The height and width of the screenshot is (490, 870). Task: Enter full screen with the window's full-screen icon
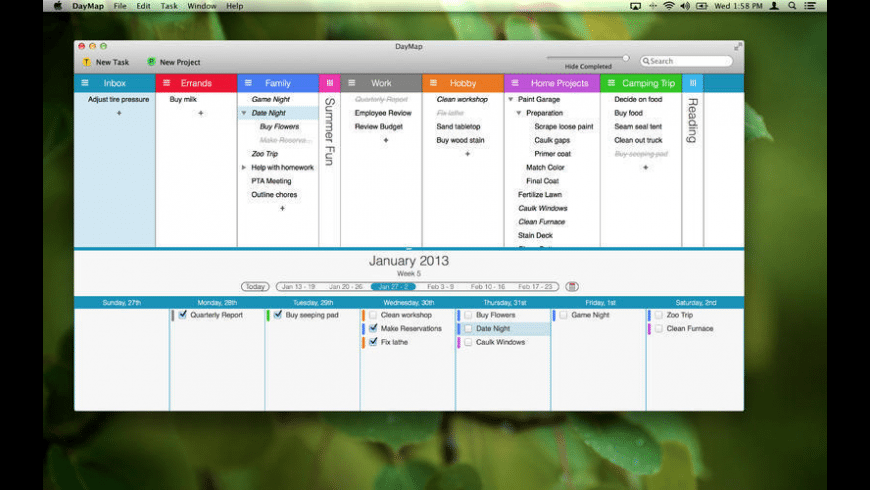point(737,47)
